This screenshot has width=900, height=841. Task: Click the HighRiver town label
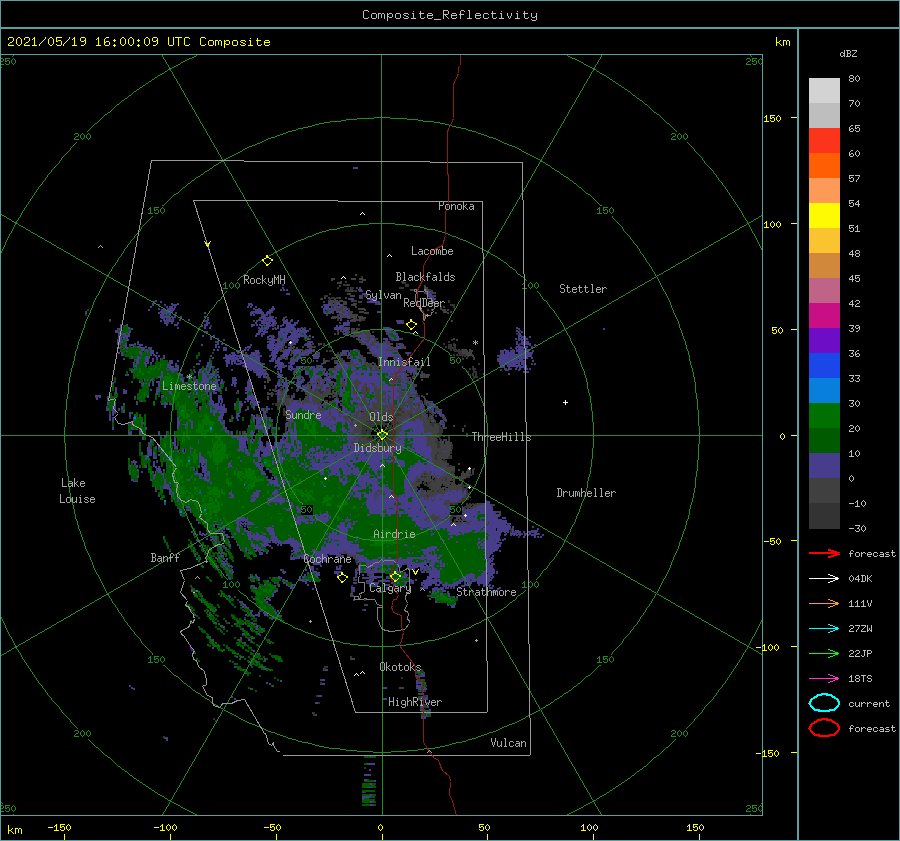pyautogui.click(x=415, y=702)
